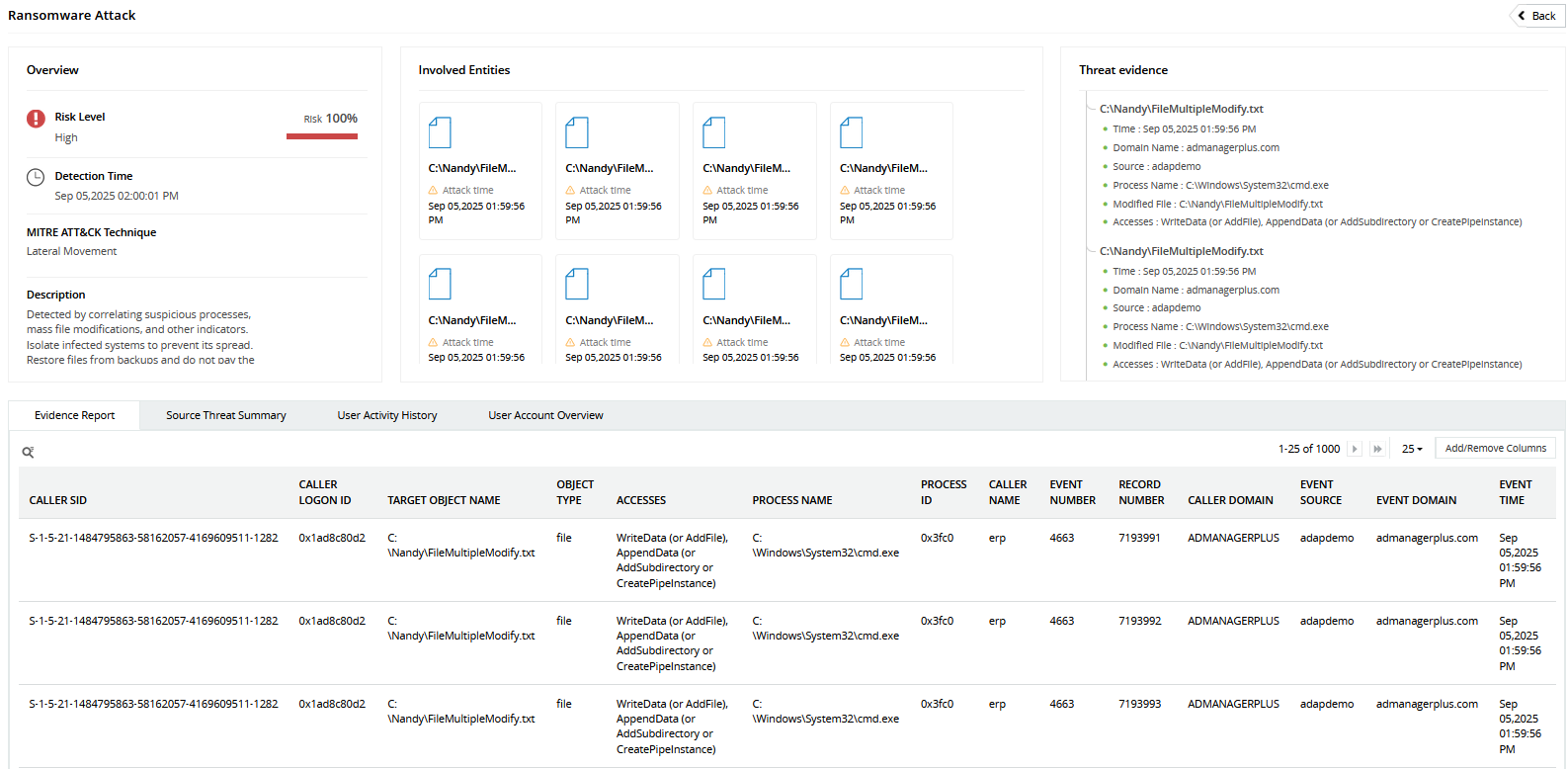The width and height of the screenshot is (1568, 769).
Task: Open Add/Remove Columns
Action: tap(1495, 449)
